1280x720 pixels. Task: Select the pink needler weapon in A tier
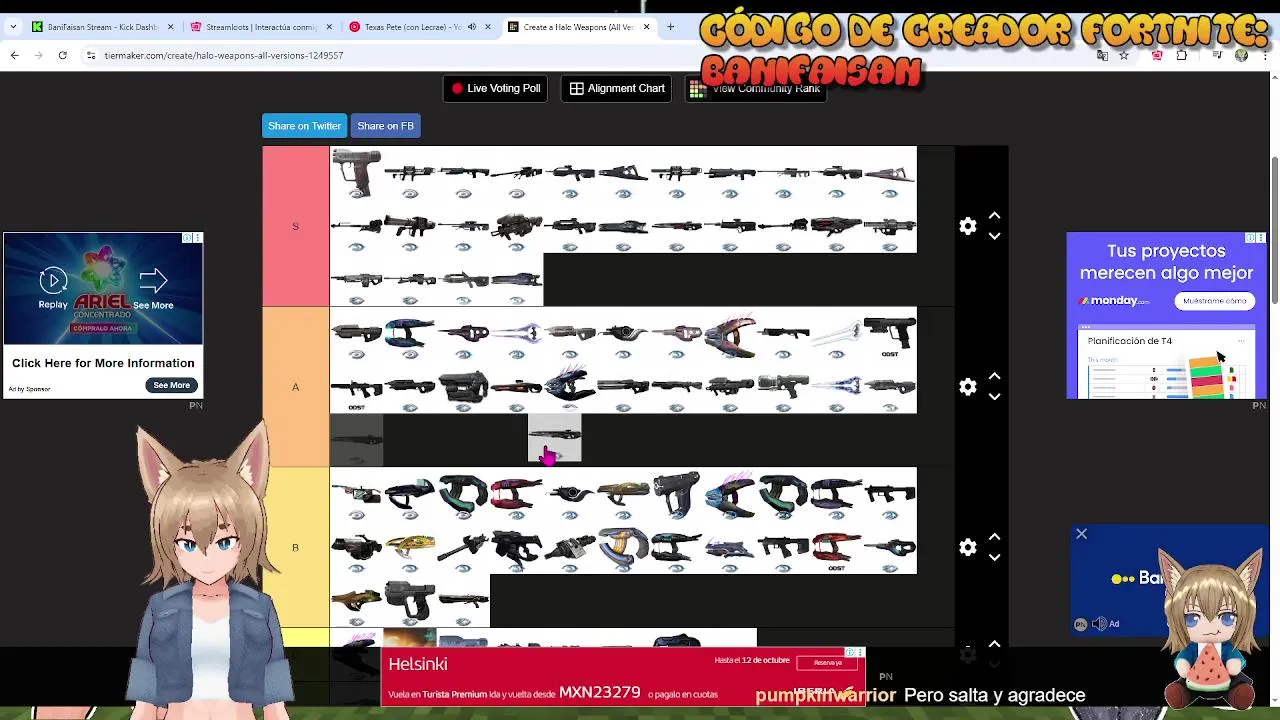(730, 334)
